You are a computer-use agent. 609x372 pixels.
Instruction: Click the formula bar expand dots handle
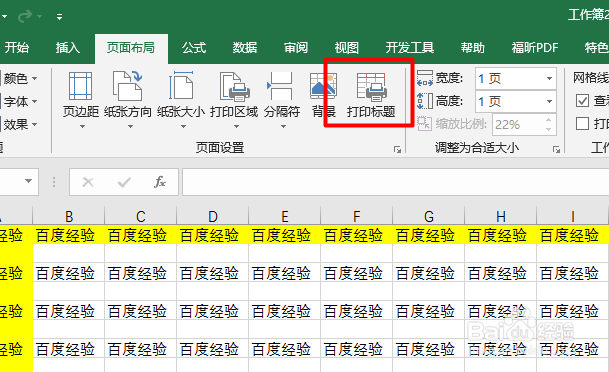(54, 182)
